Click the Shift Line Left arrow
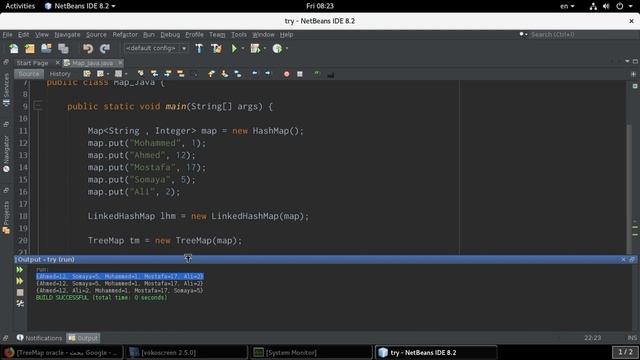640x360 pixels. point(255,74)
